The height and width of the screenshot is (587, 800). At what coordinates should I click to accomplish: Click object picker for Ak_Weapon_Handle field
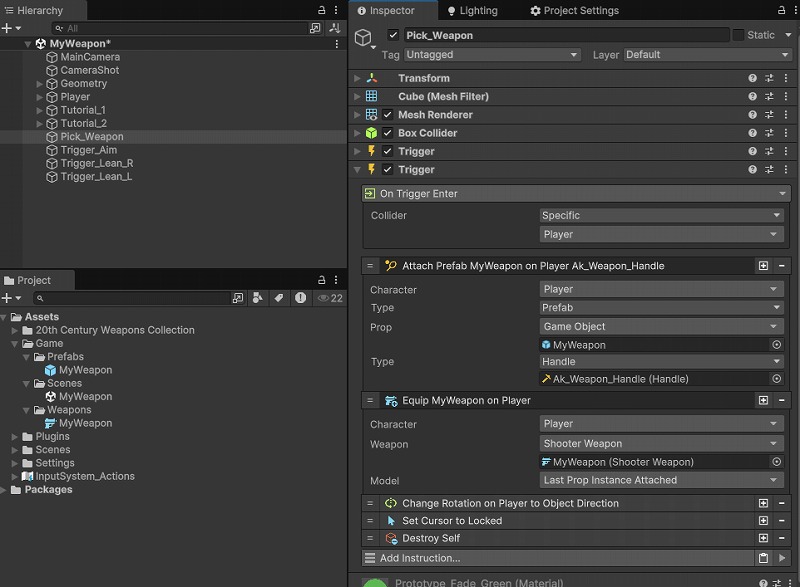point(777,379)
